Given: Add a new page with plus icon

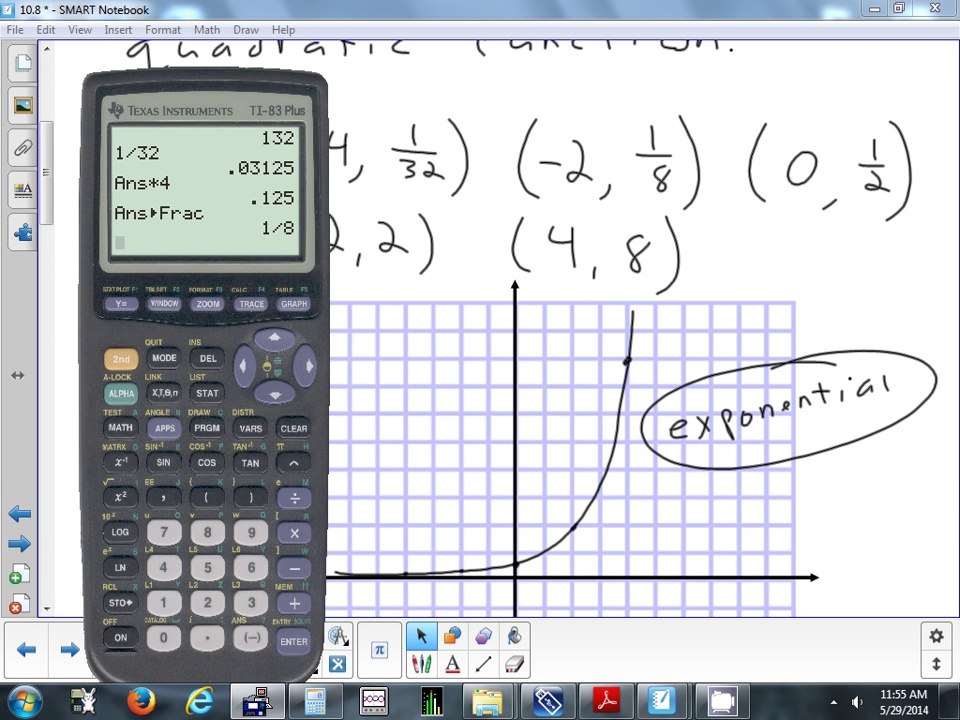Looking at the screenshot, I should click(19, 574).
